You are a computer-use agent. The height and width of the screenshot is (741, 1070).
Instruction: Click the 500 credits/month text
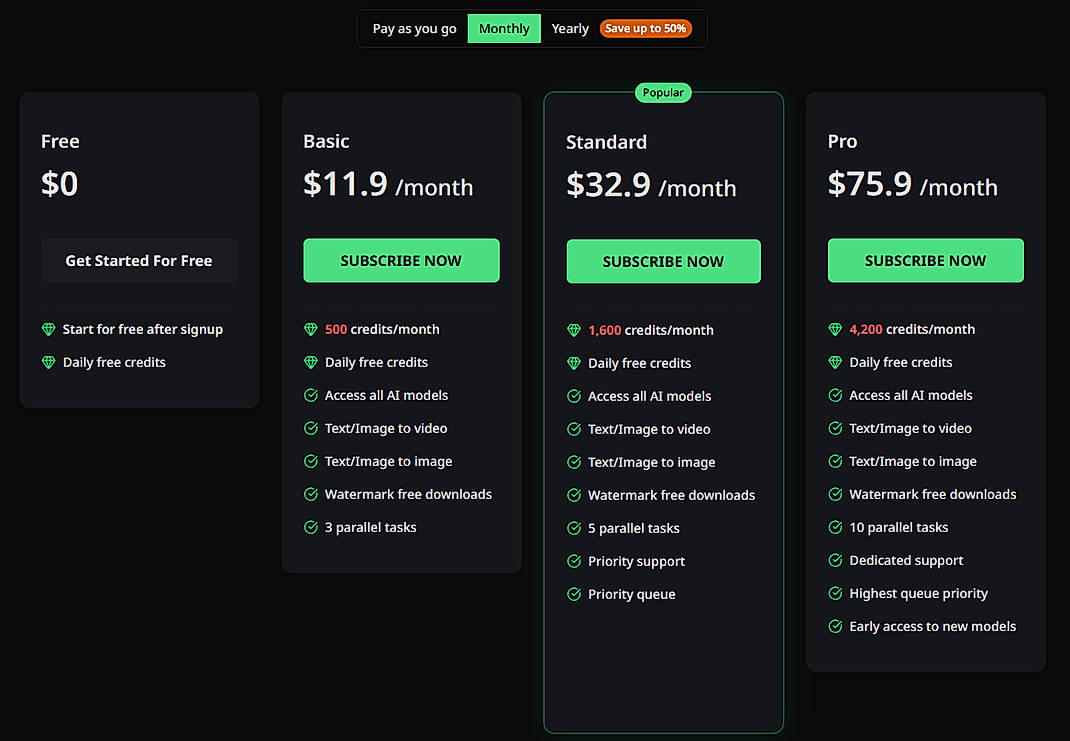pyautogui.click(x=382, y=330)
